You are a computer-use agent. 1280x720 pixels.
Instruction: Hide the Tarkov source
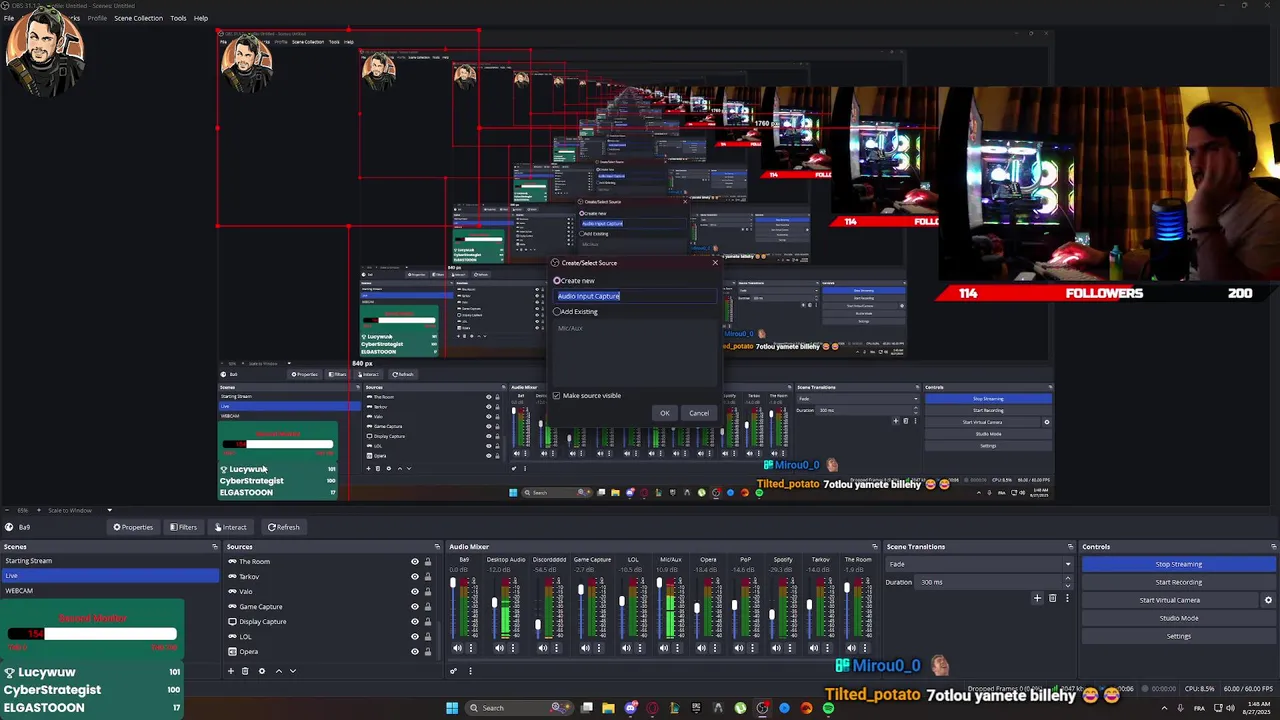[415, 576]
